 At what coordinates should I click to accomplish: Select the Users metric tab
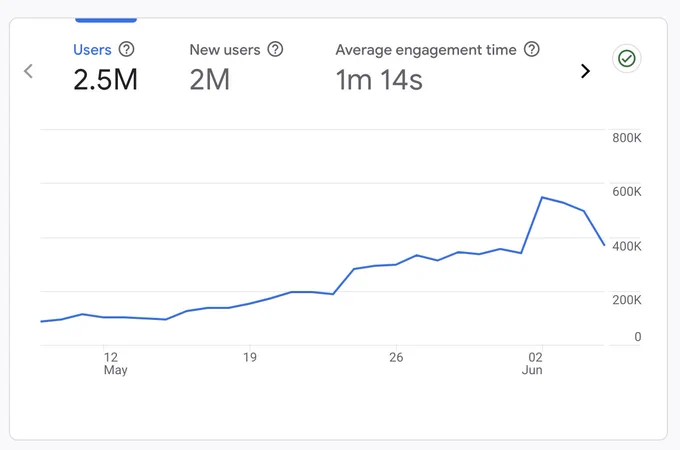point(92,50)
